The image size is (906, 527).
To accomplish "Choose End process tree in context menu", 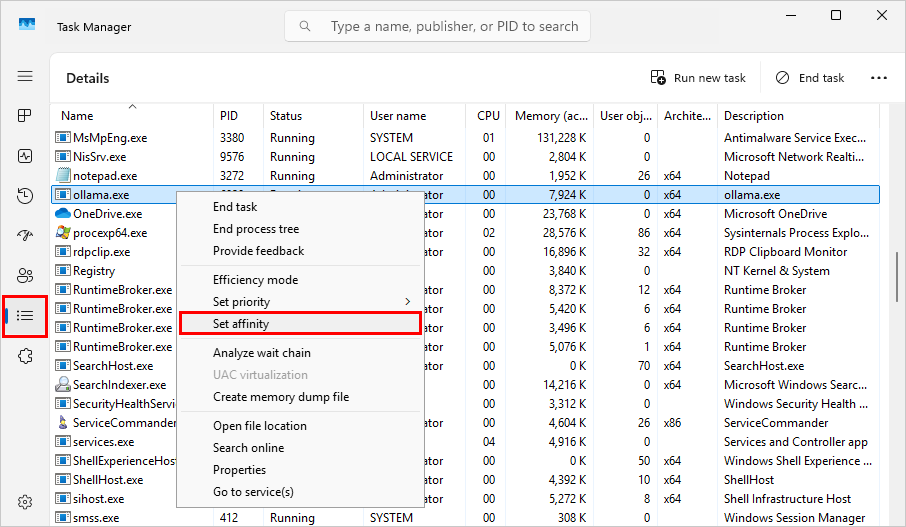I will tap(256, 229).
